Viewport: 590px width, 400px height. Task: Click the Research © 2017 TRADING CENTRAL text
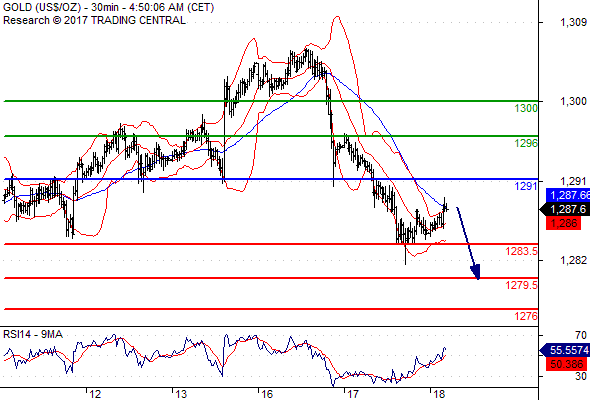click(94, 20)
